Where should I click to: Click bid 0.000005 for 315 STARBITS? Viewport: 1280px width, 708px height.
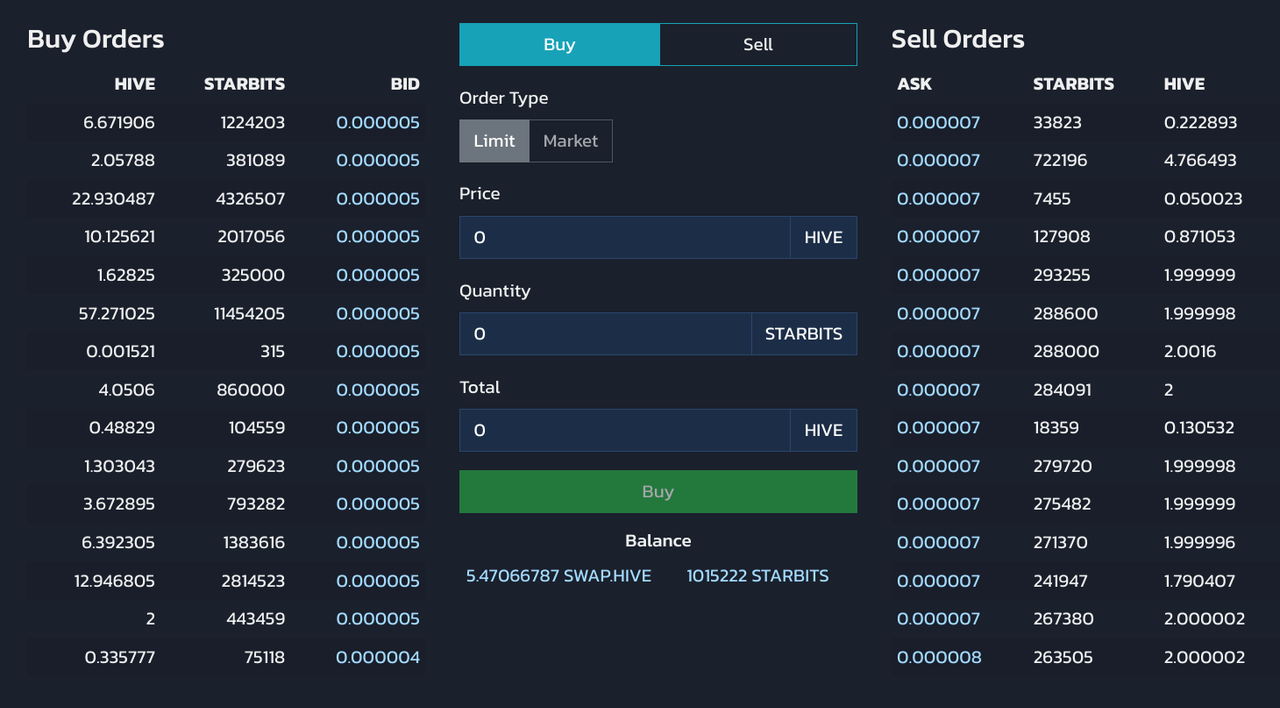click(378, 352)
